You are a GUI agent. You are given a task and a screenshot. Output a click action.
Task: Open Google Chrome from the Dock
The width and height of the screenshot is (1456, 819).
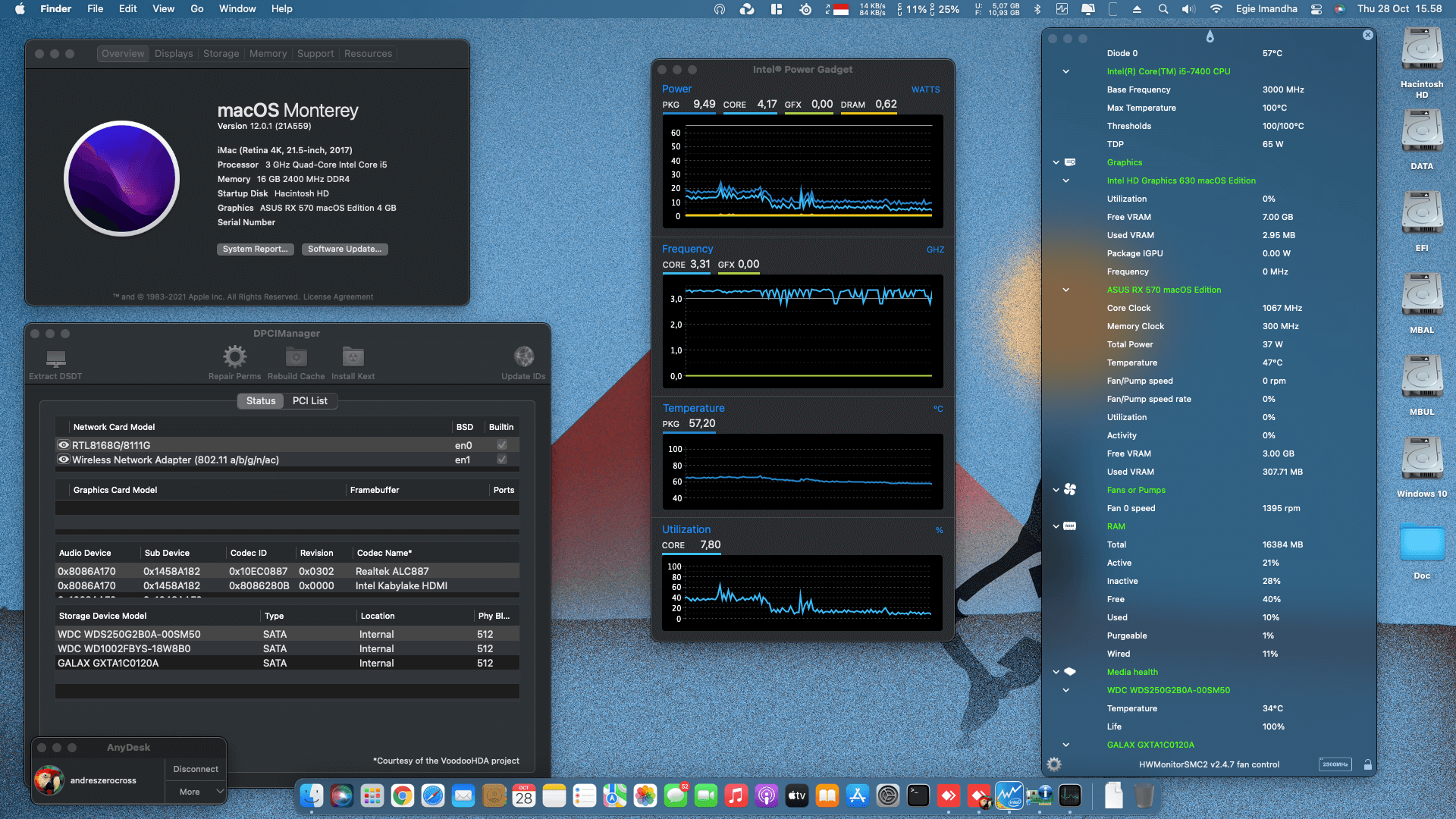point(403,795)
